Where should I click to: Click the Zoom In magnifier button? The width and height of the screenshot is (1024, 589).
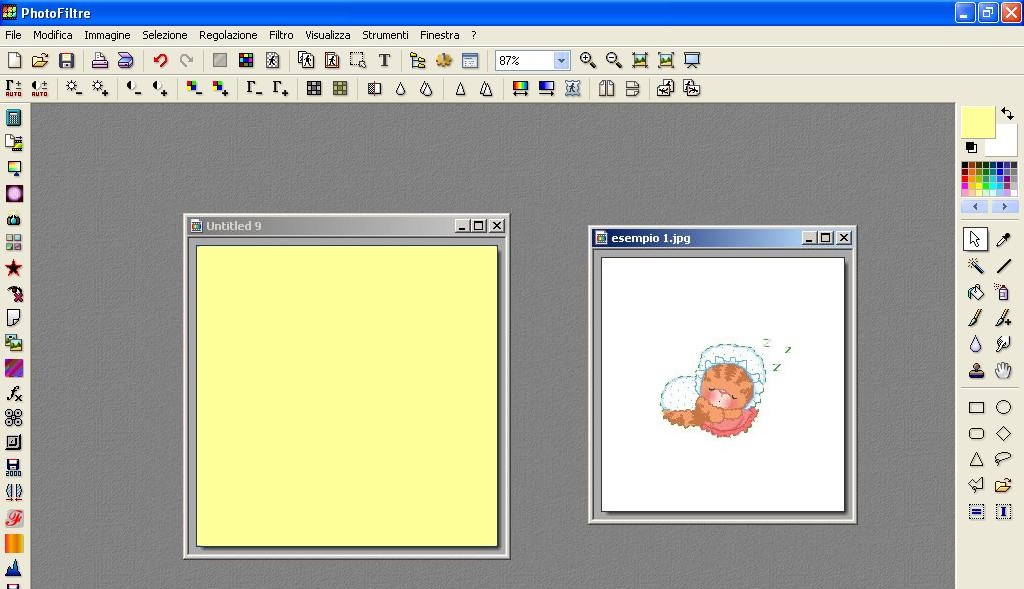pos(588,61)
